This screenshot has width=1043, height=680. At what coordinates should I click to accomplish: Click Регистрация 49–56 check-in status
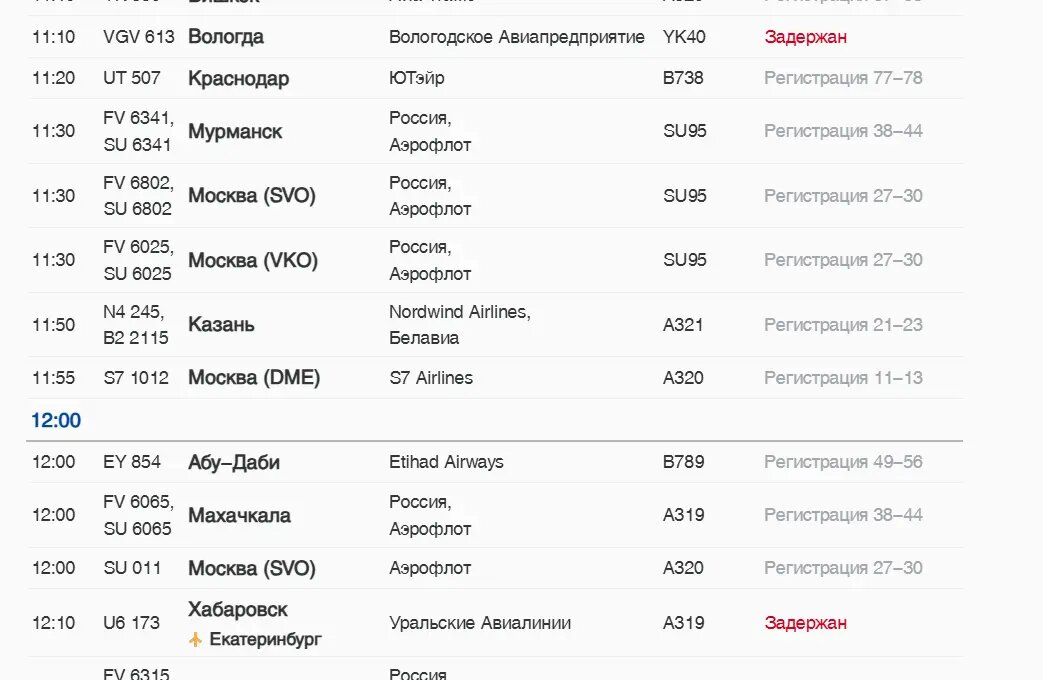tap(843, 462)
